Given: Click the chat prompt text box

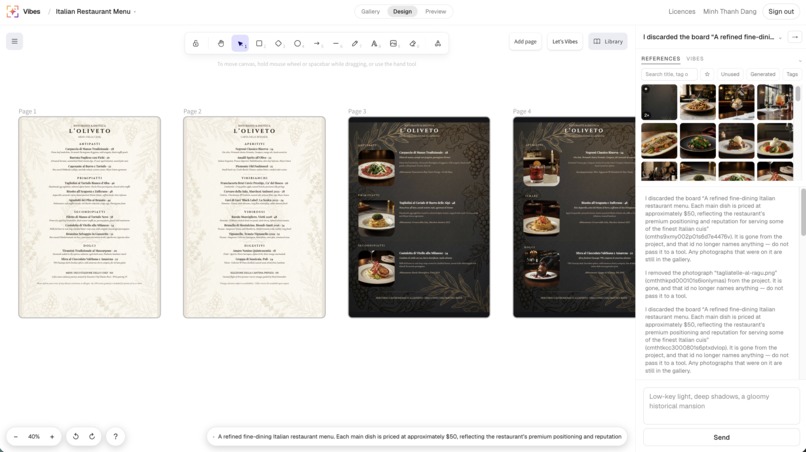Looking at the screenshot, I should pyautogui.click(x=721, y=406).
